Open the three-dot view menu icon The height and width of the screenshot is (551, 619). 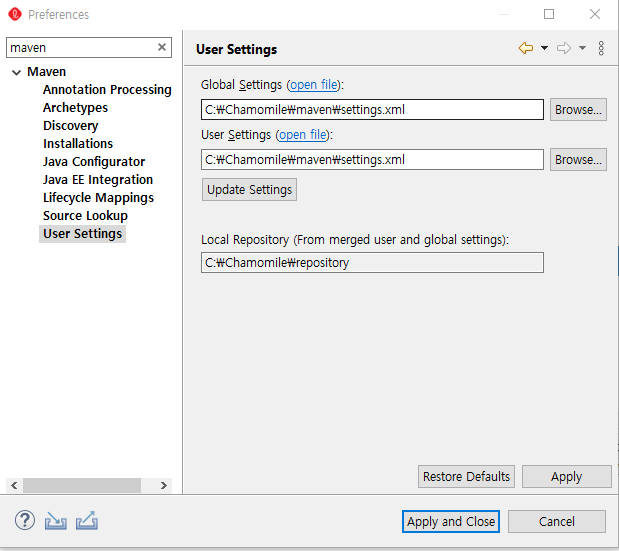click(x=601, y=48)
